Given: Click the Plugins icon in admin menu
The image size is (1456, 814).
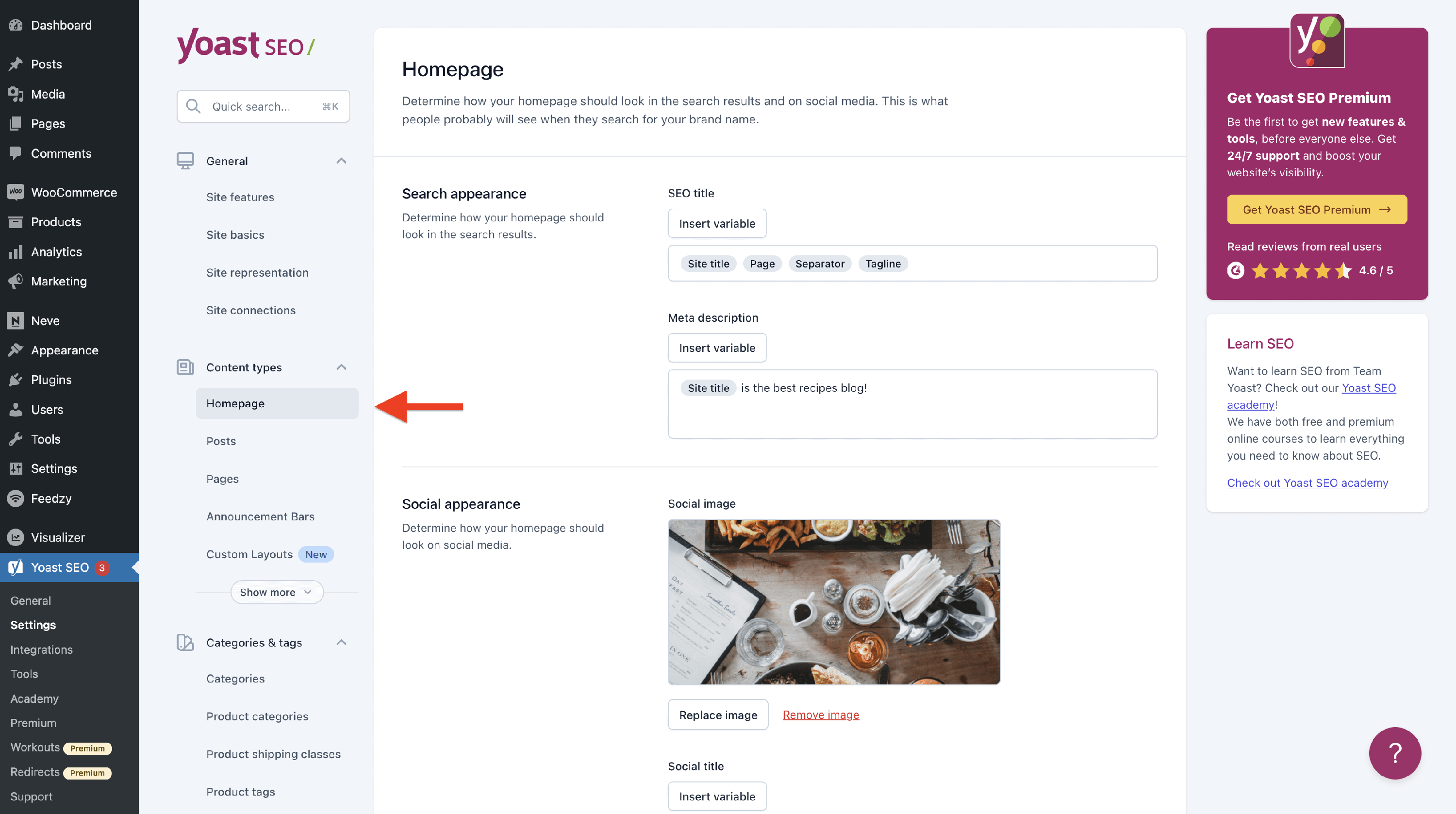Looking at the screenshot, I should click(x=16, y=379).
